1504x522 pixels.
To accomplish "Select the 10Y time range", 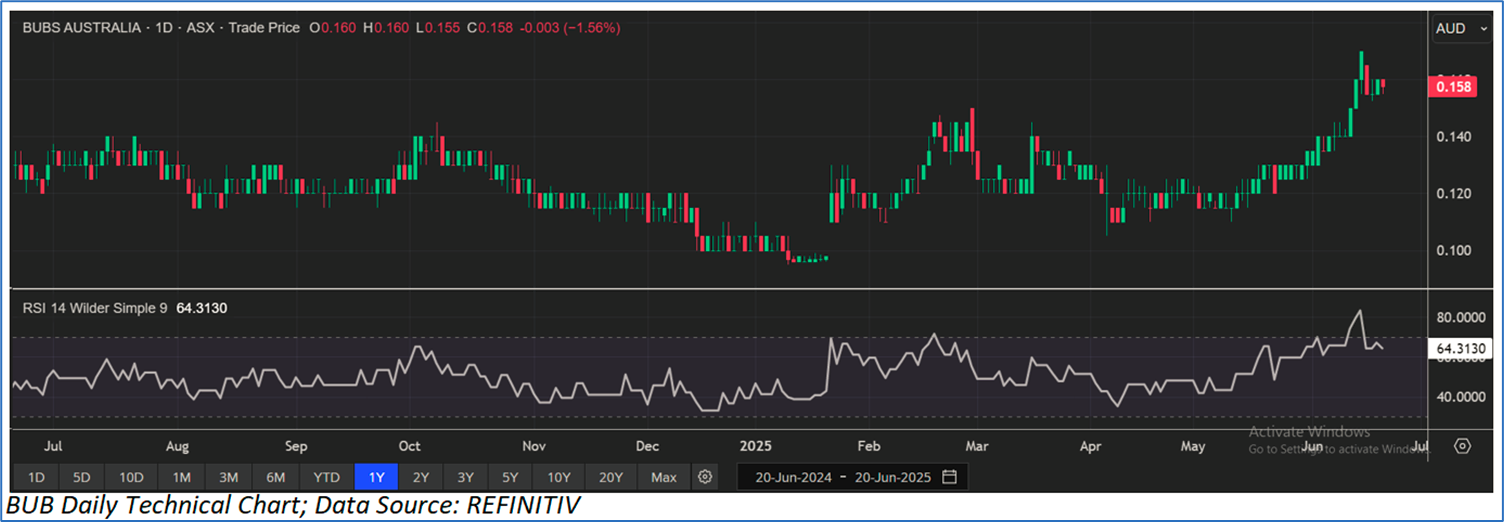I will (558, 477).
